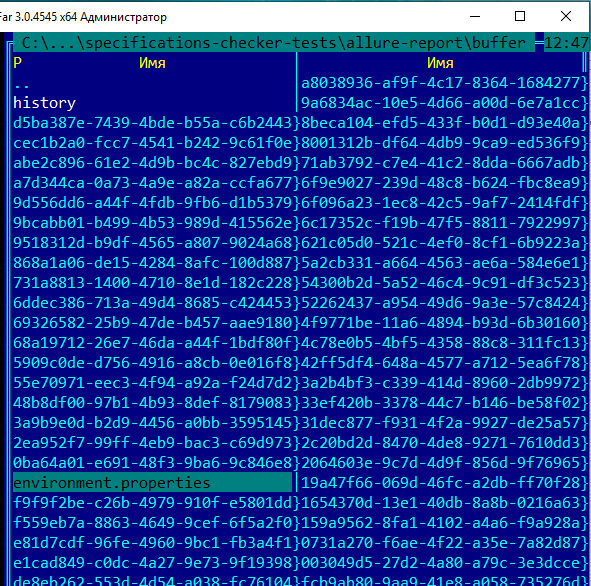
Task: Select file 1654370d-13e1-40db-8a8b-0216a63
Action: click(x=440, y=503)
